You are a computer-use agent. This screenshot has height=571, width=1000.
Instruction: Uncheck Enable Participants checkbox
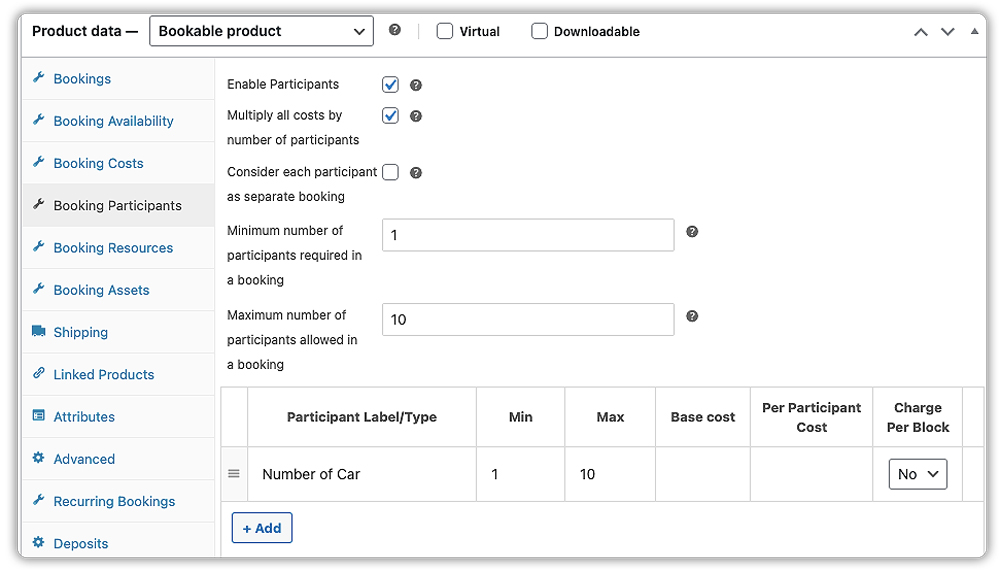coord(390,85)
